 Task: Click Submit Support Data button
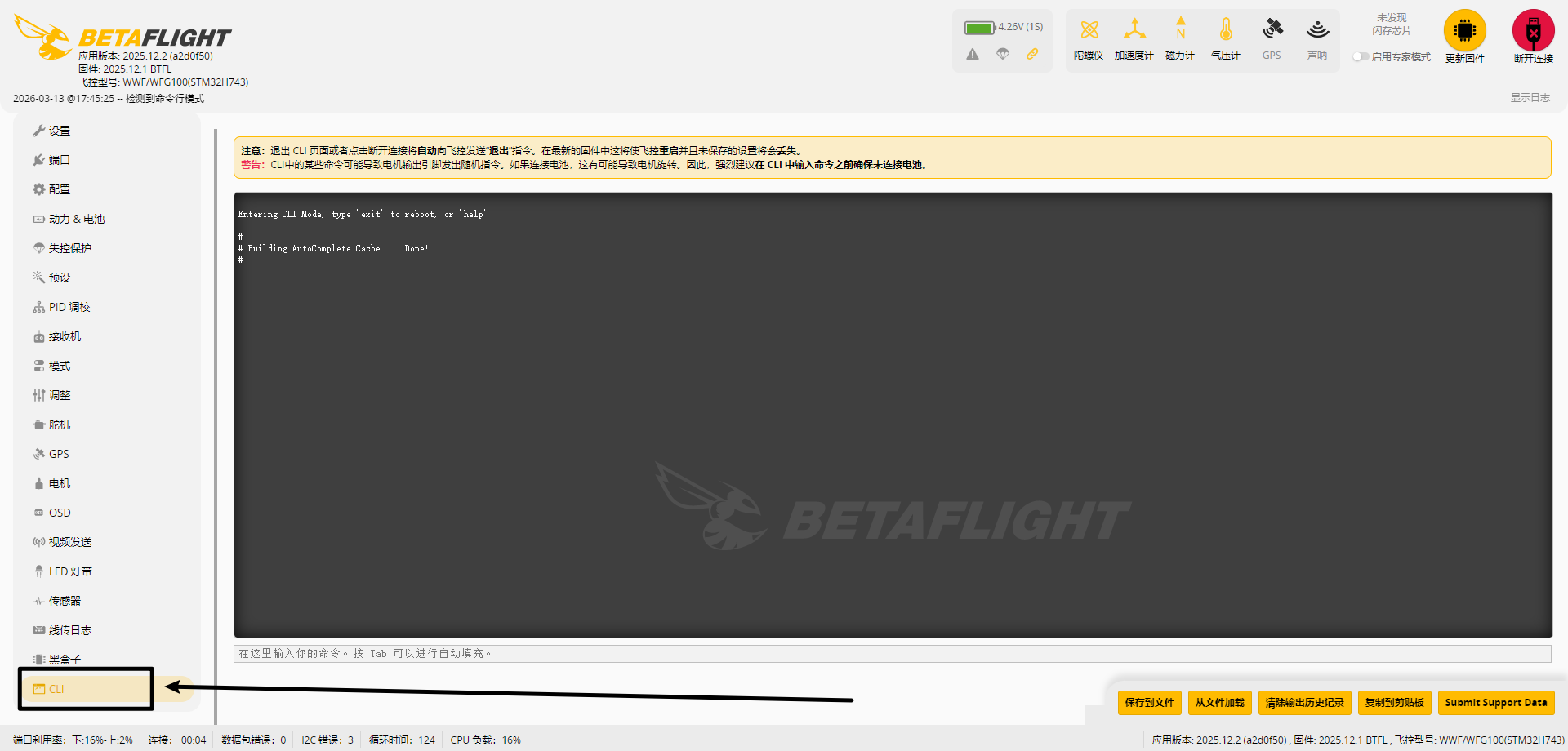point(1495,702)
